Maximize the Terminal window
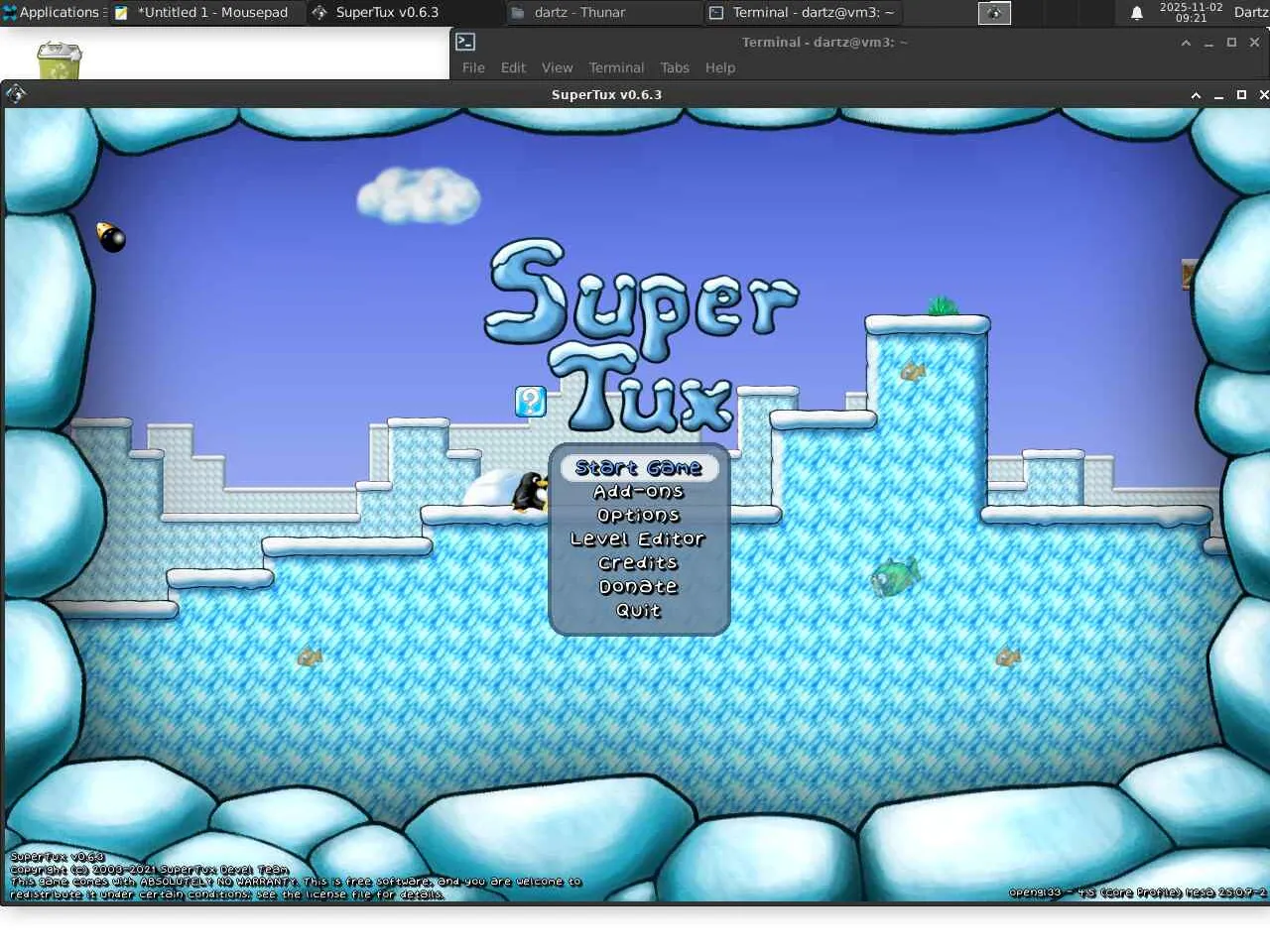The image size is (1270, 952). 1231,43
